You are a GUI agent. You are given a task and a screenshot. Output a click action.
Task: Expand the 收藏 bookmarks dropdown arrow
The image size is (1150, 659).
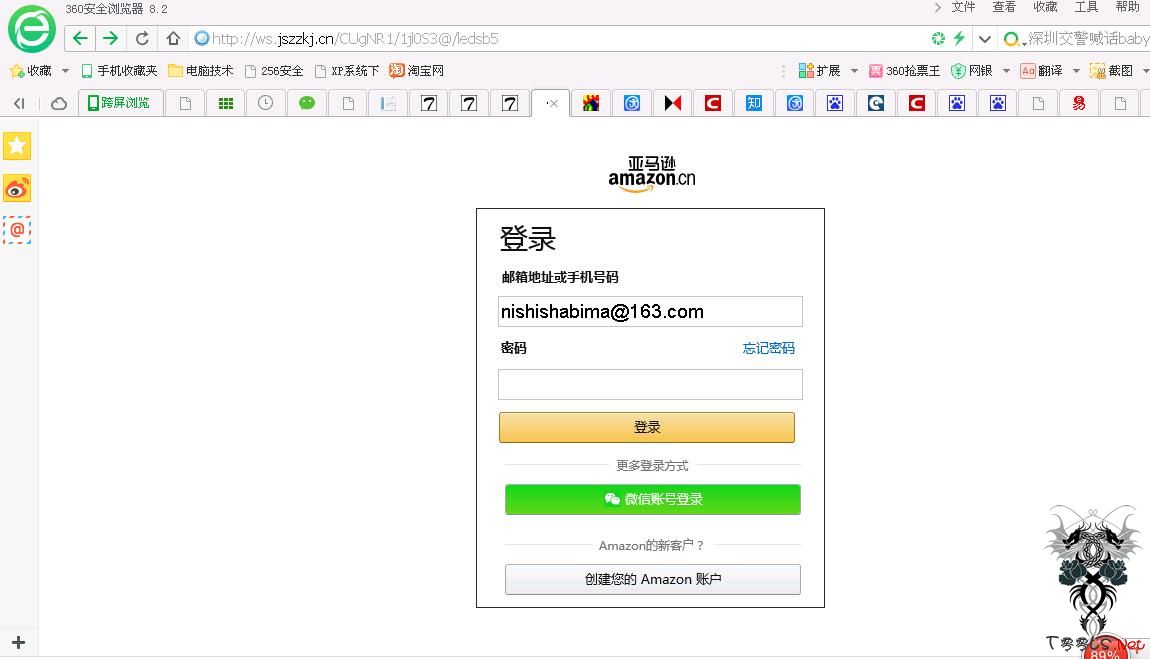66,71
